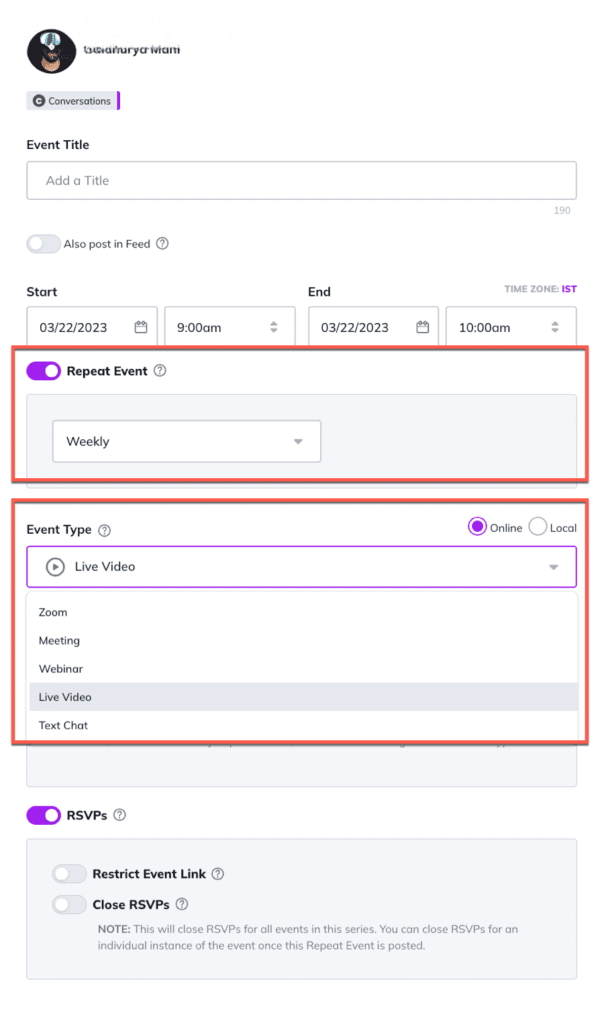Viewport: 604px width, 1024px height.
Task: Turn off the Repeat Event toggle
Action: (x=44, y=371)
